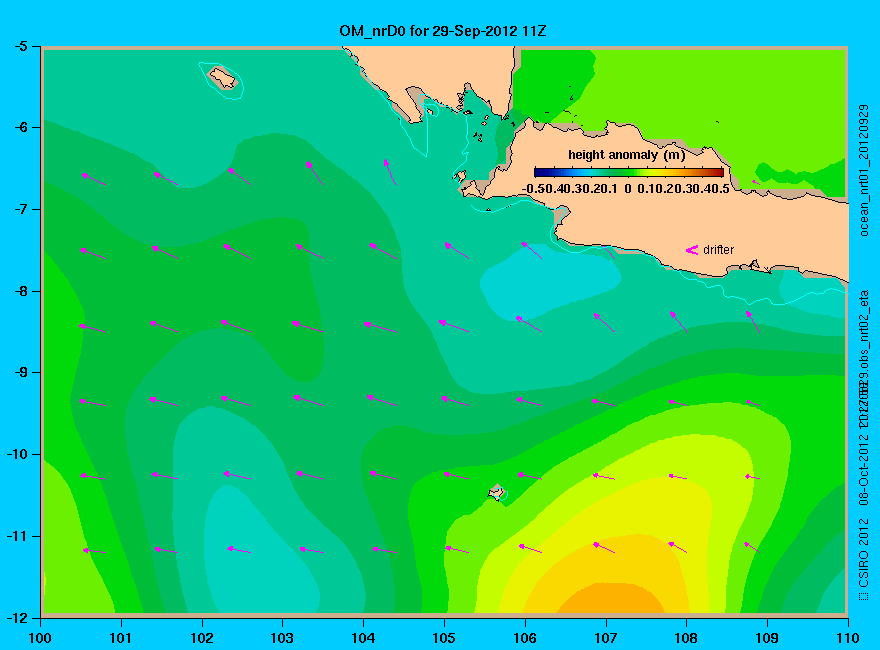This screenshot has height=650, width=880.
Task: Click latitude axis label -10
Action: coord(17,454)
